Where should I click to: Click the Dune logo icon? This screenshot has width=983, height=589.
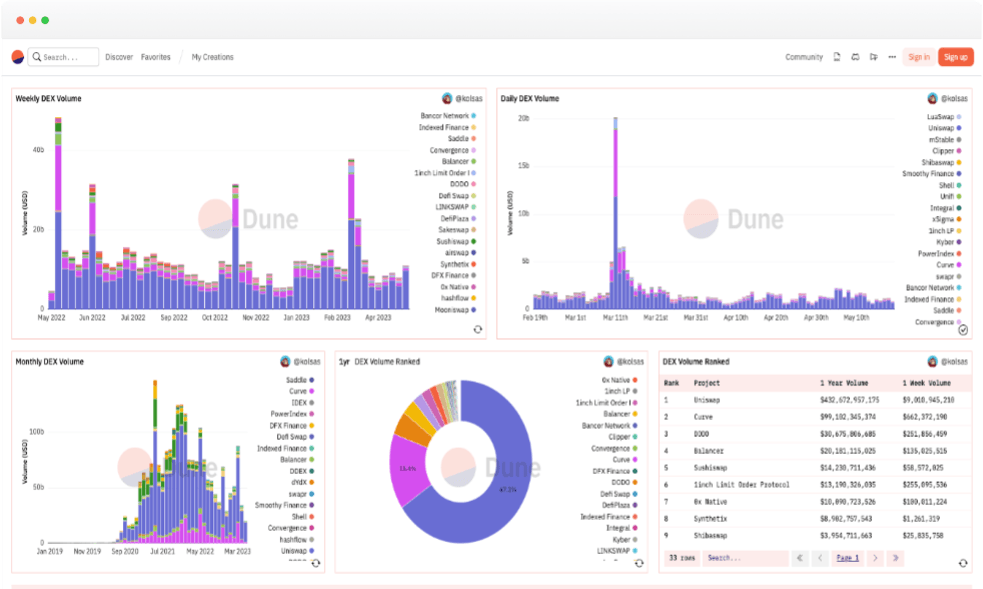(x=18, y=57)
